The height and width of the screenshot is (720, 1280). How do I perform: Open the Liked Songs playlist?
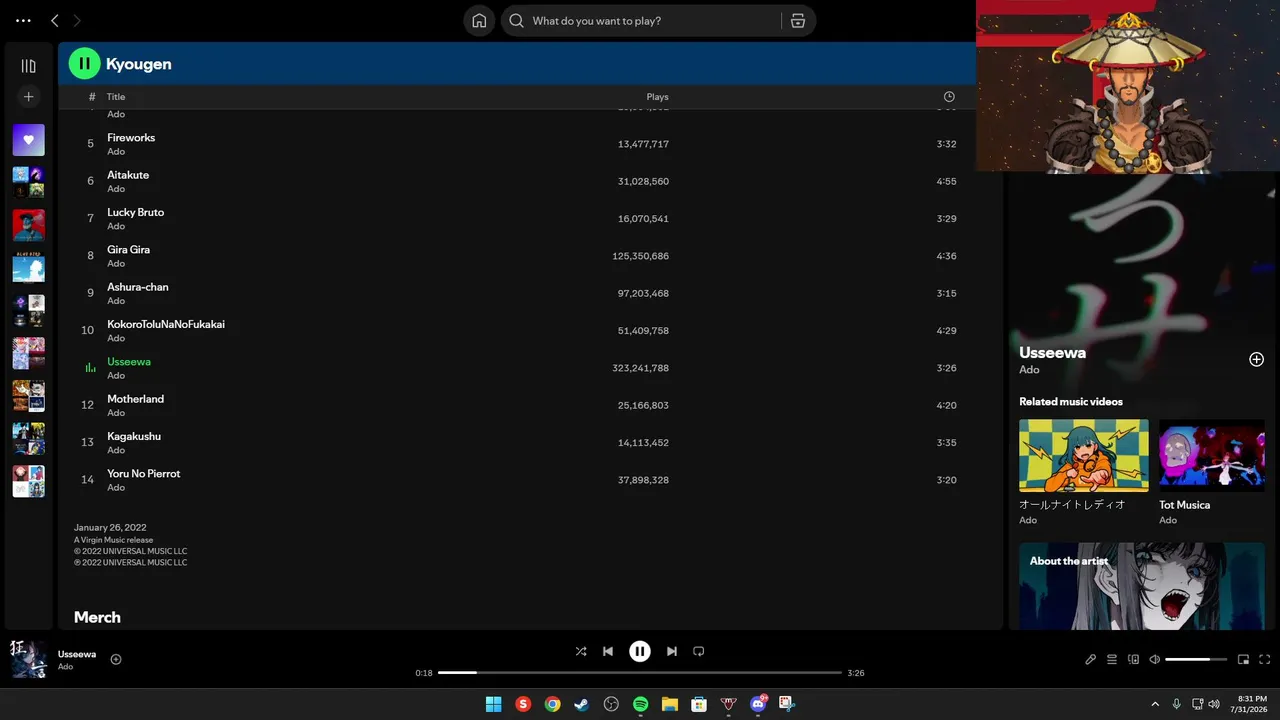28,140
